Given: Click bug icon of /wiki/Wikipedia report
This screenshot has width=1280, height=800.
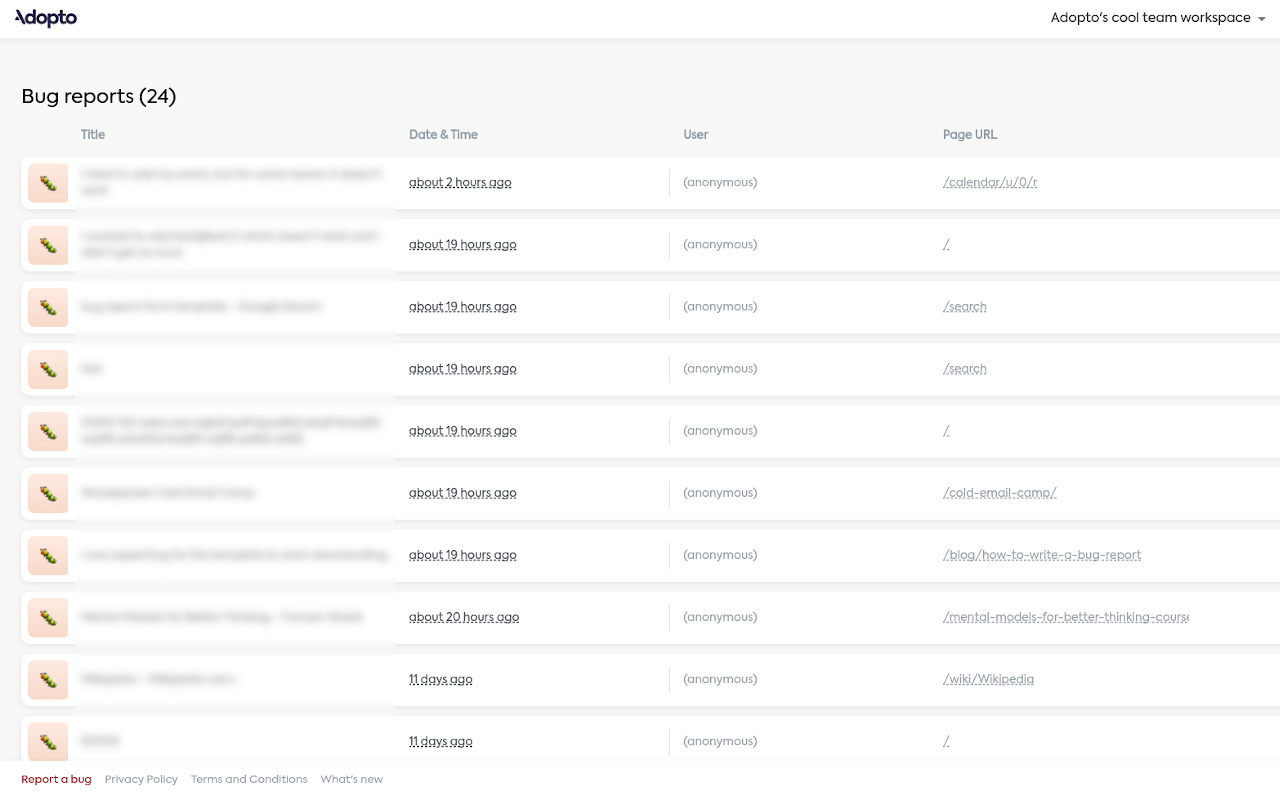Looking at the screenshot, I should 48,679.
